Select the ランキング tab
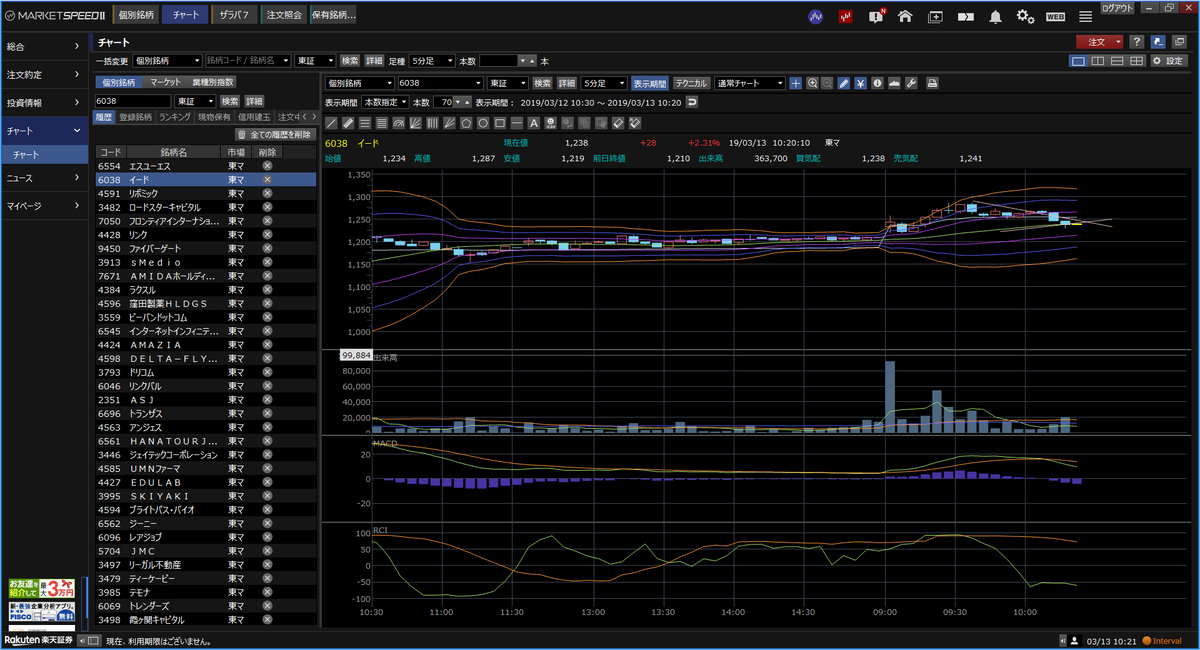Viewport: 1200px width, 650px height. [x=175, y=117]
